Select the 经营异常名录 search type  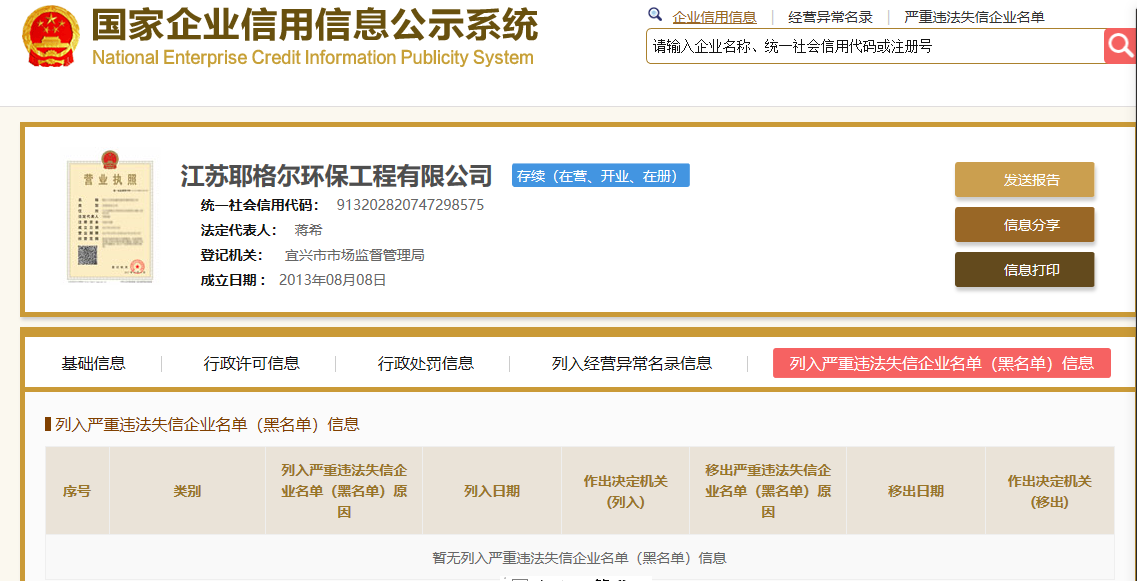point(830,17)
